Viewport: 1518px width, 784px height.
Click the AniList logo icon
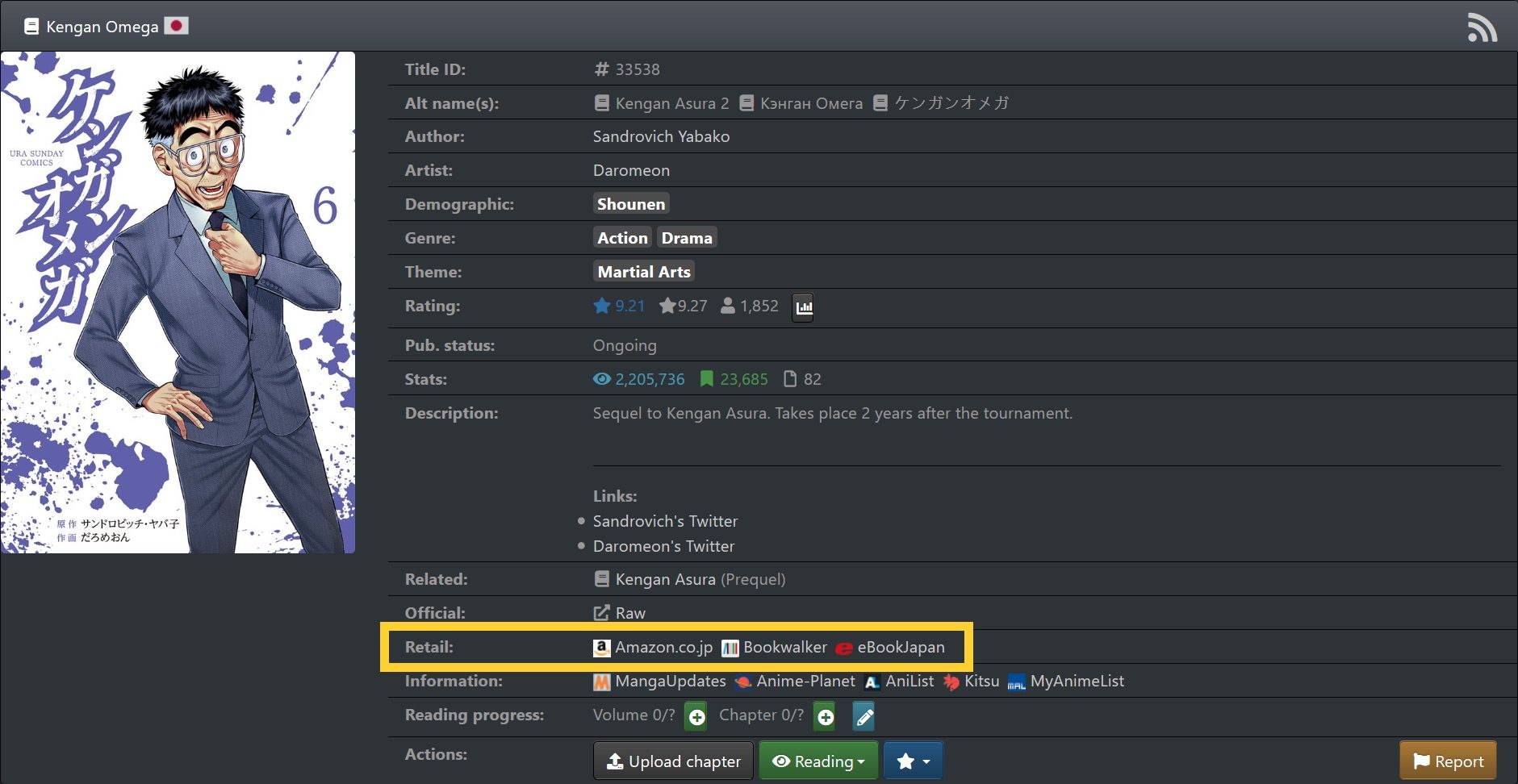[872, 682]
